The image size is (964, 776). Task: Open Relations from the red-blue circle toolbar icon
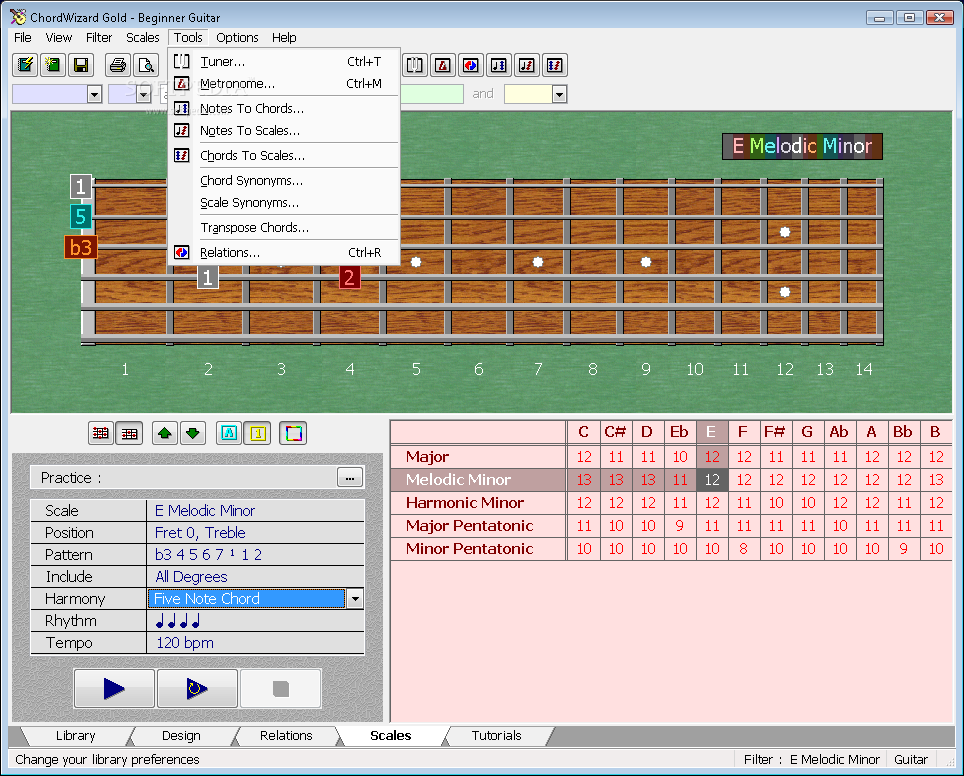click(x=470, y=65)
